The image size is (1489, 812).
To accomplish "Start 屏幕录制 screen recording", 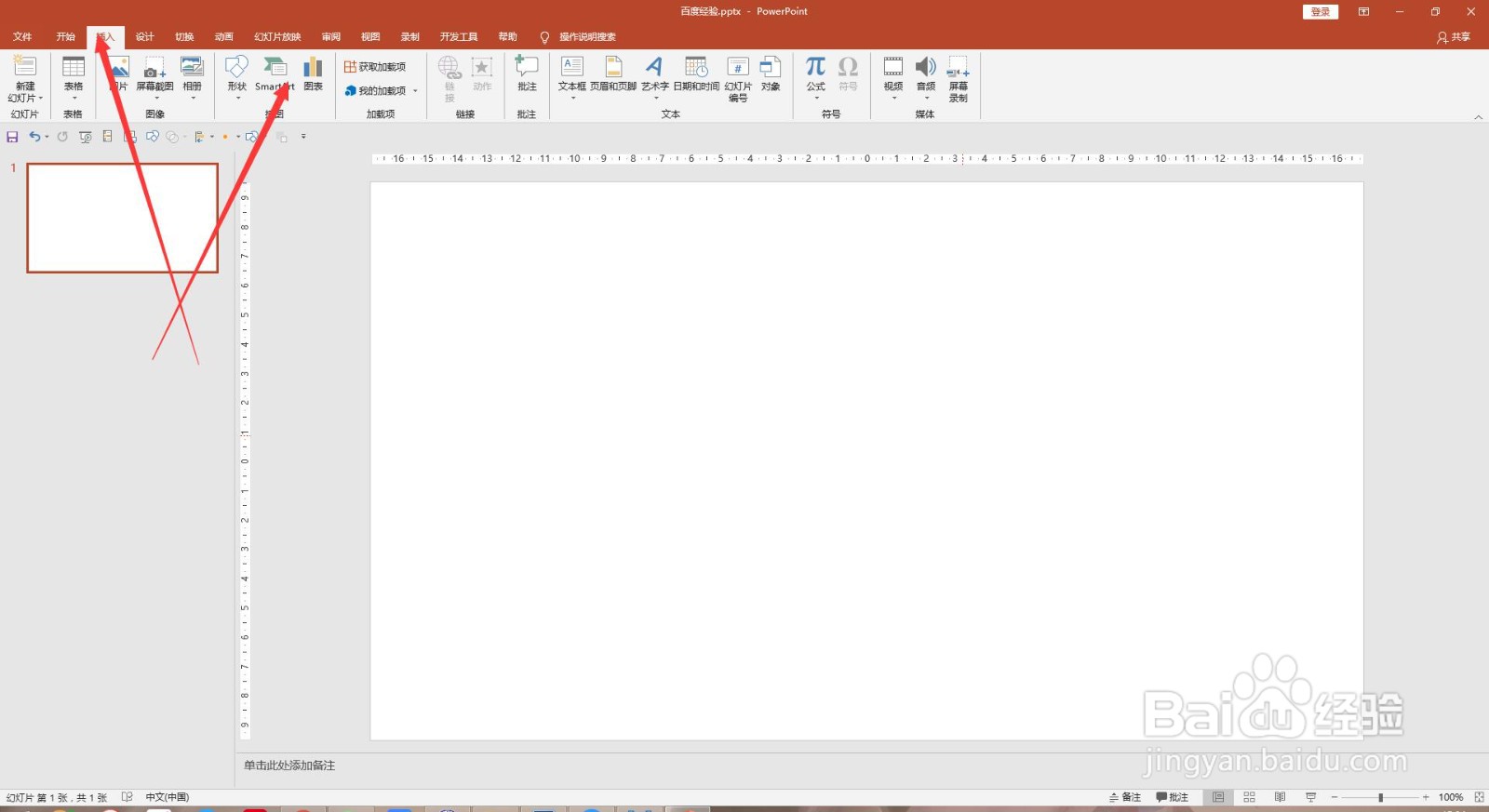I will coord(959,78).
